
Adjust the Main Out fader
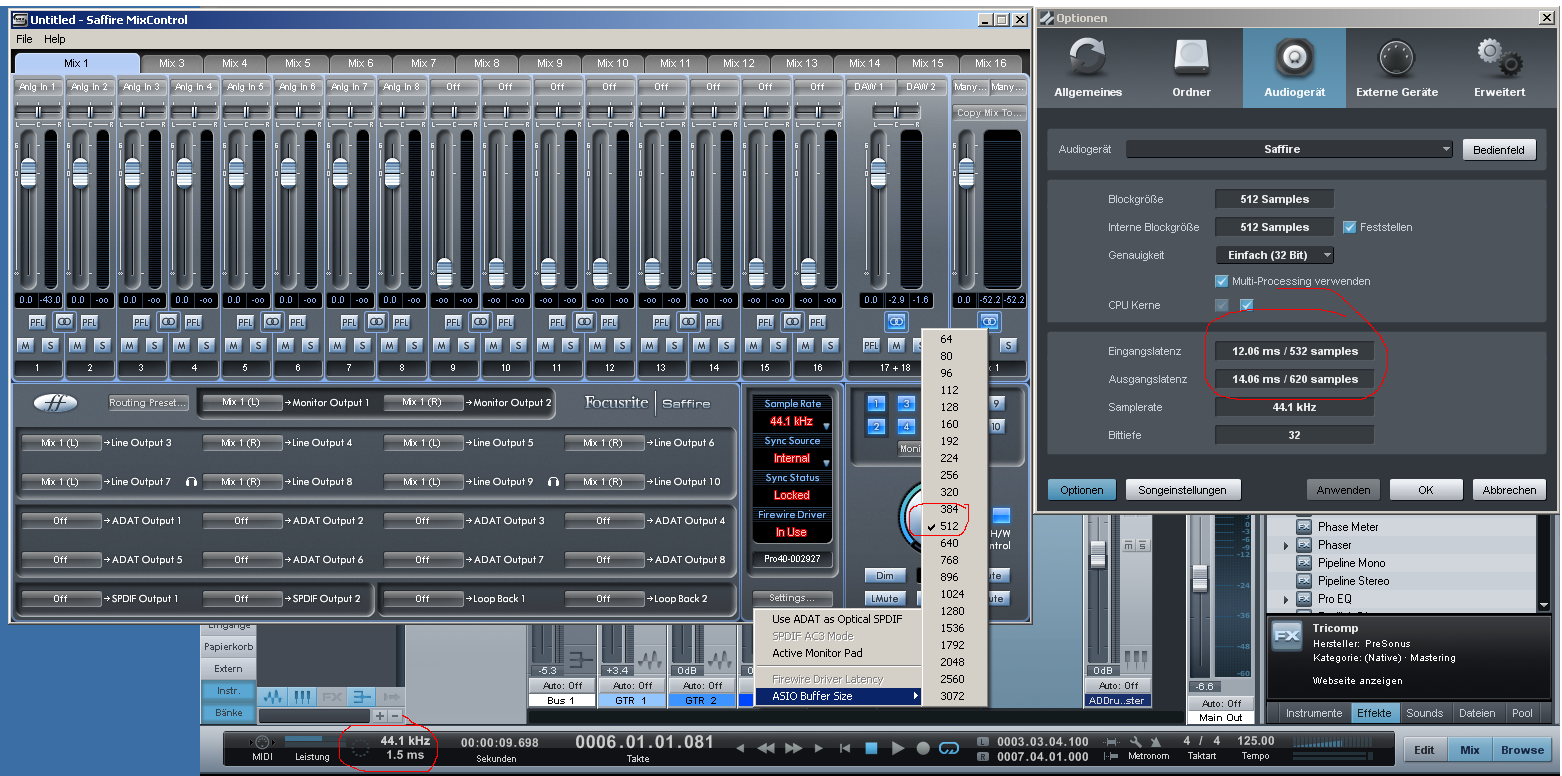(1198, 577)
